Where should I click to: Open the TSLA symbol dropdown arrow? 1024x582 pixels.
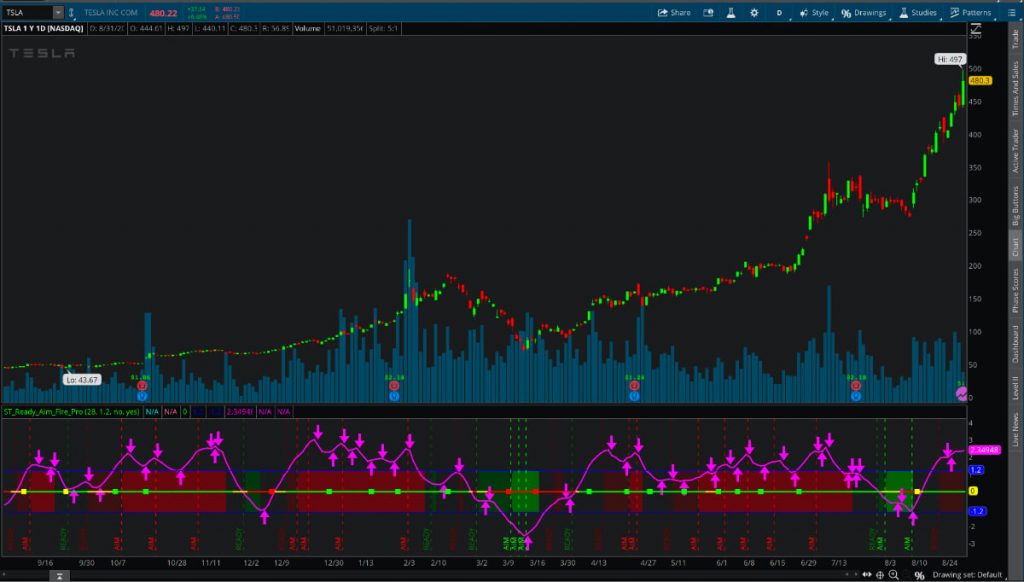[x=58, y=12]
